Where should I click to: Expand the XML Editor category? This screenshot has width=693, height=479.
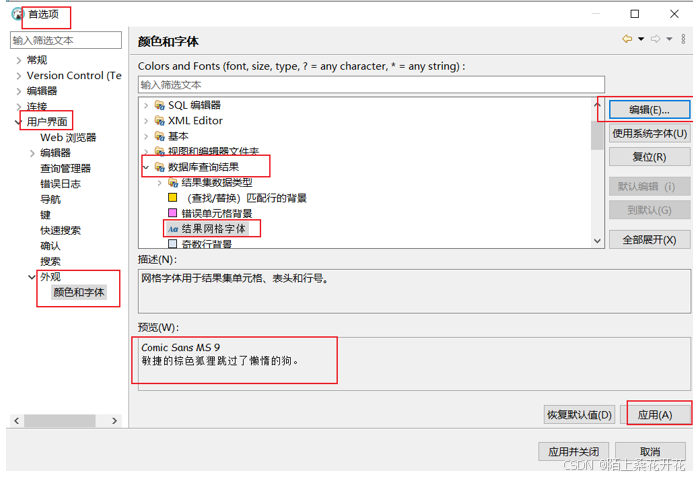point(146,121)
